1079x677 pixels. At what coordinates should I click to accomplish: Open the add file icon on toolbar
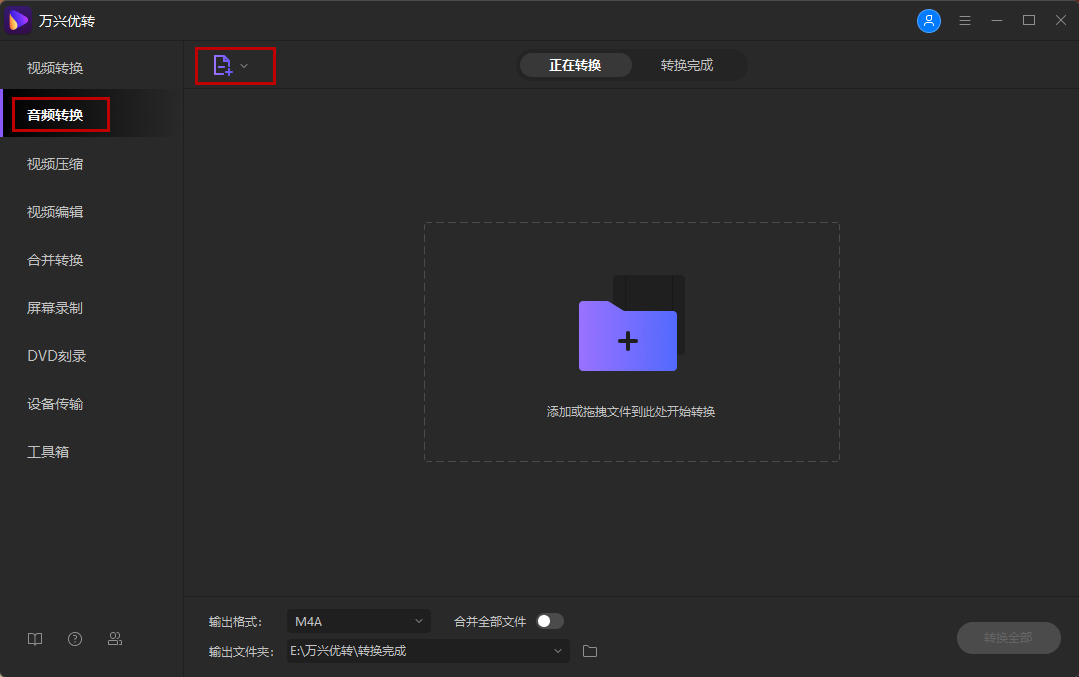(222, 64)
